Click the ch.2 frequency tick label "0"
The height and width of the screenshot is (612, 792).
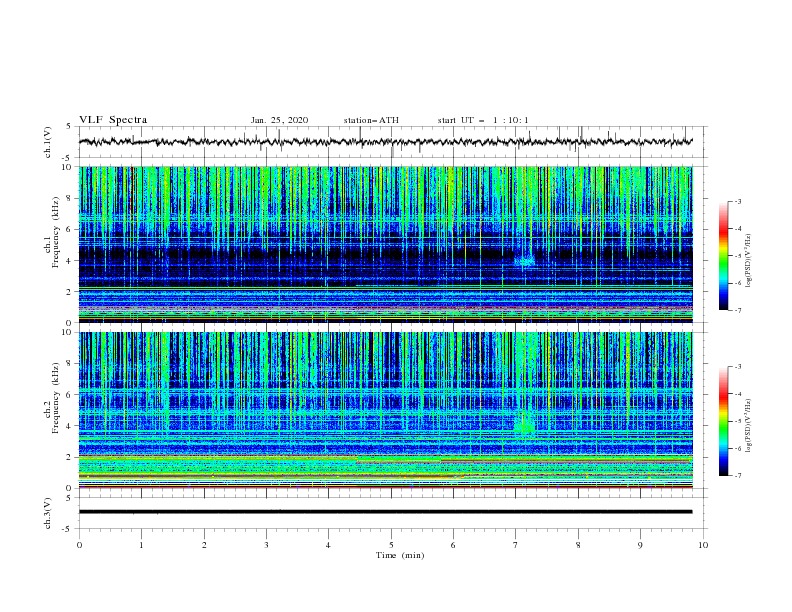[x=70, y=488]
